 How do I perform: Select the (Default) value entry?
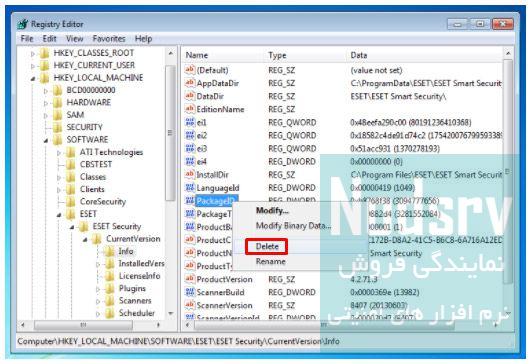pos(212,70)
